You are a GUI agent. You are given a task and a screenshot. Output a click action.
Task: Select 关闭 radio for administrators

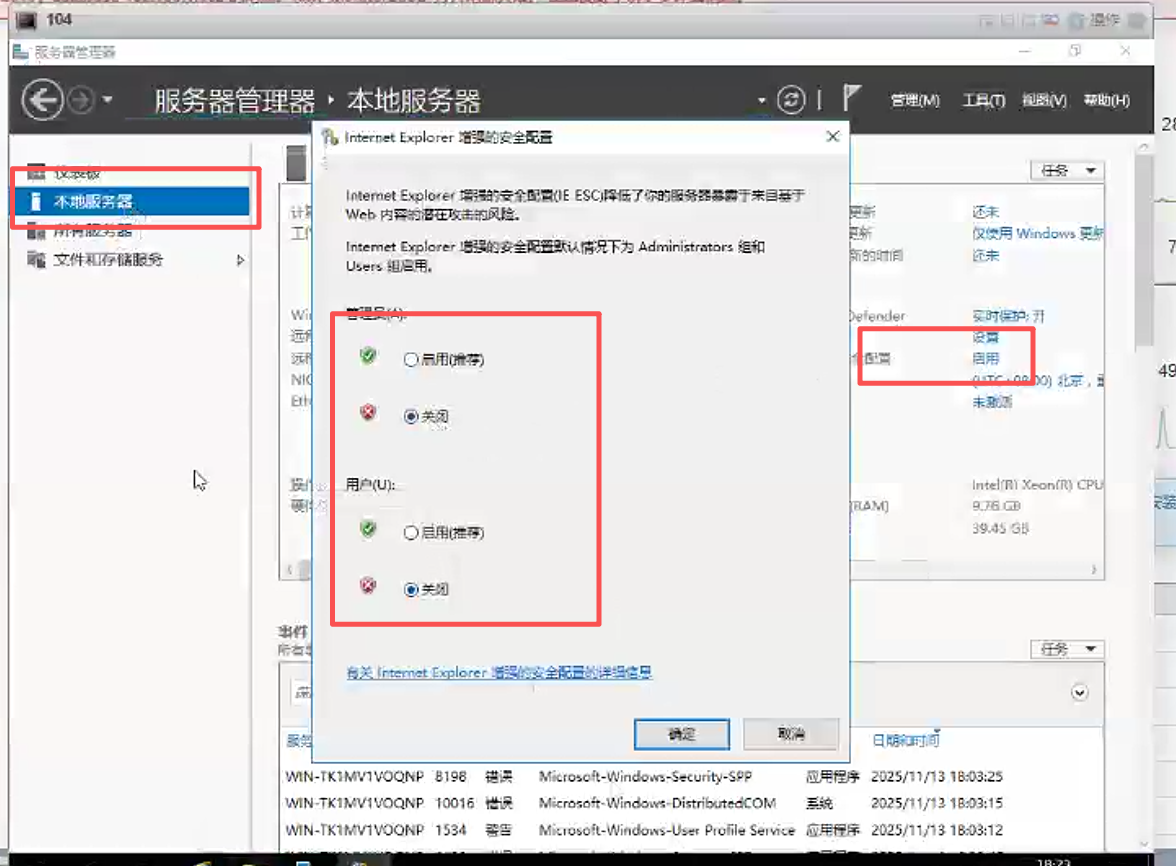pos(411,417)
